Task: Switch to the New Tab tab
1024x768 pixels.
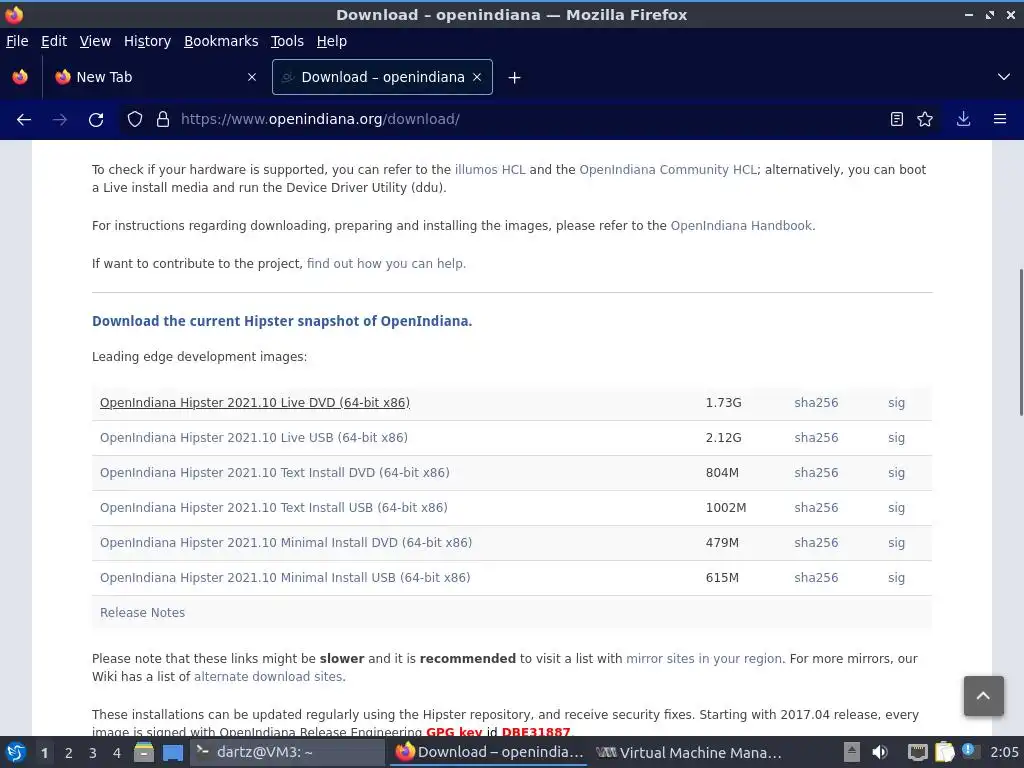Action: pos(155,77)
